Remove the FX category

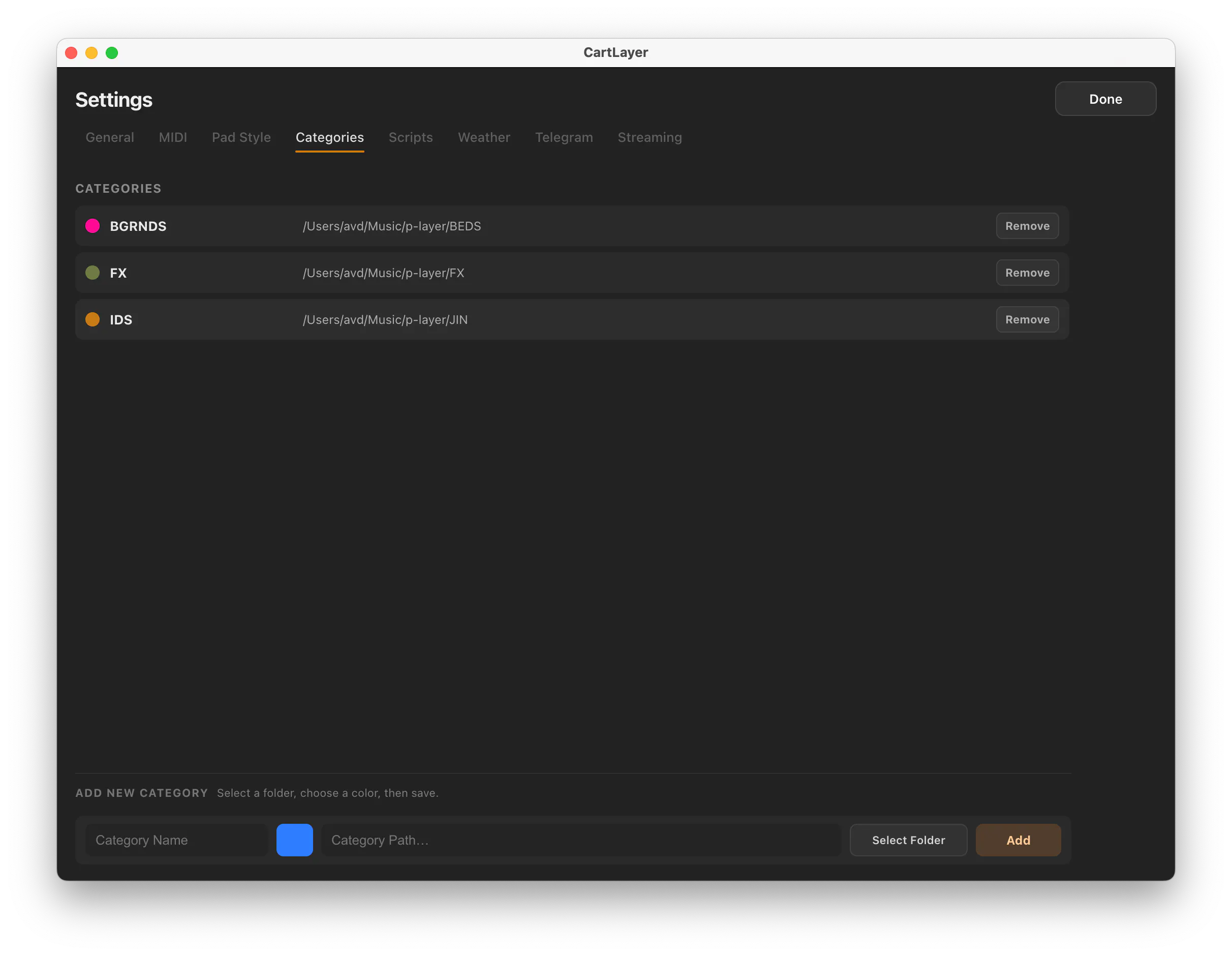tap(1027, 273)
